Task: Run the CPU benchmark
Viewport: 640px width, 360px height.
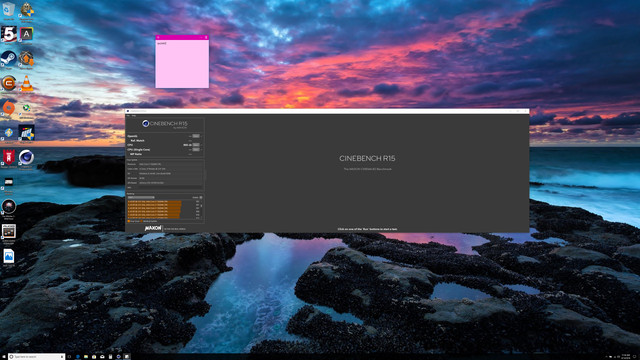Action: [x=196, y=145]
